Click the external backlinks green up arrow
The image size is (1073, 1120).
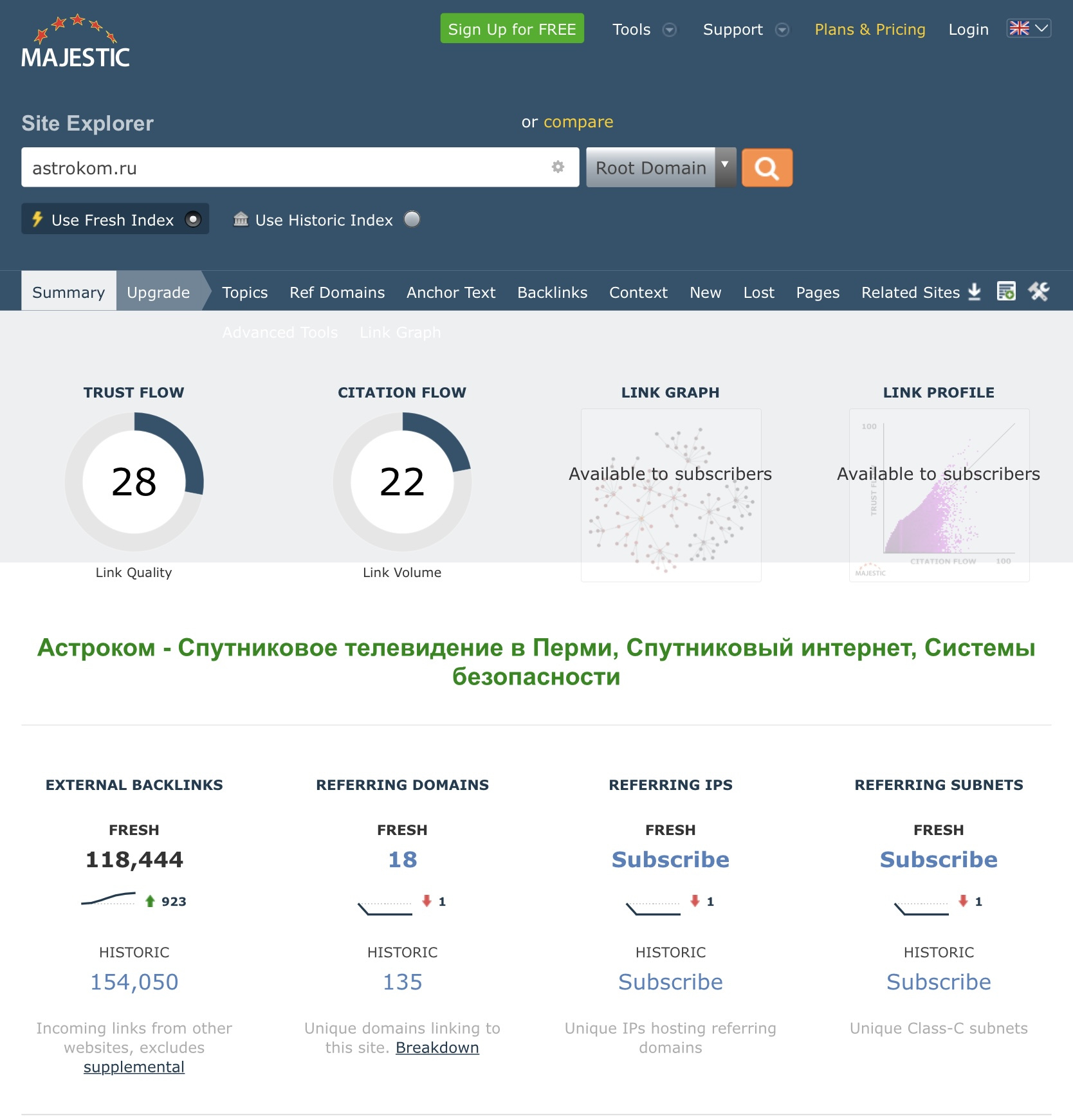150,901
